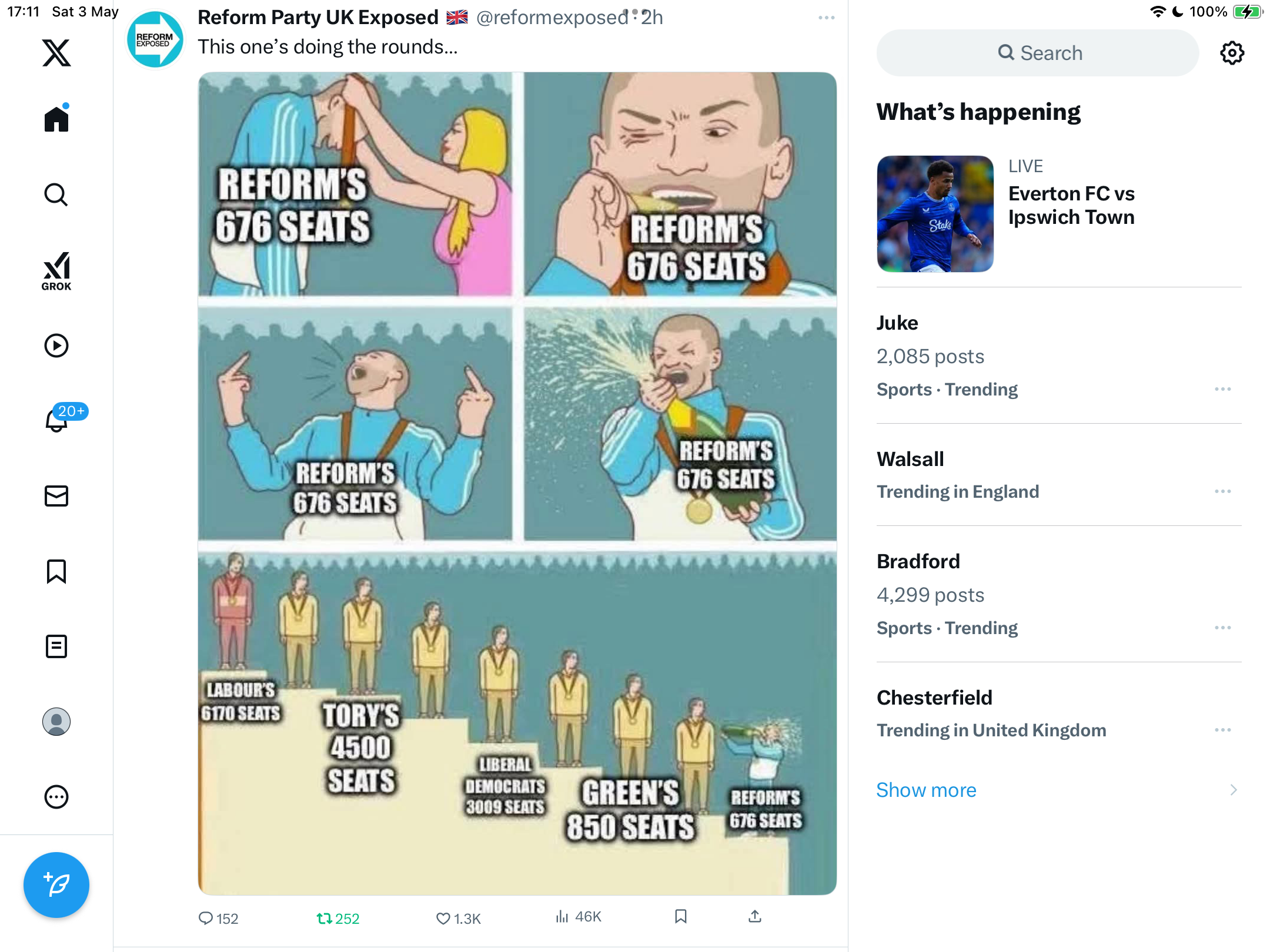
Task: Bookmark the Reform Party UK Exposed post
Action: coord(681,916)
